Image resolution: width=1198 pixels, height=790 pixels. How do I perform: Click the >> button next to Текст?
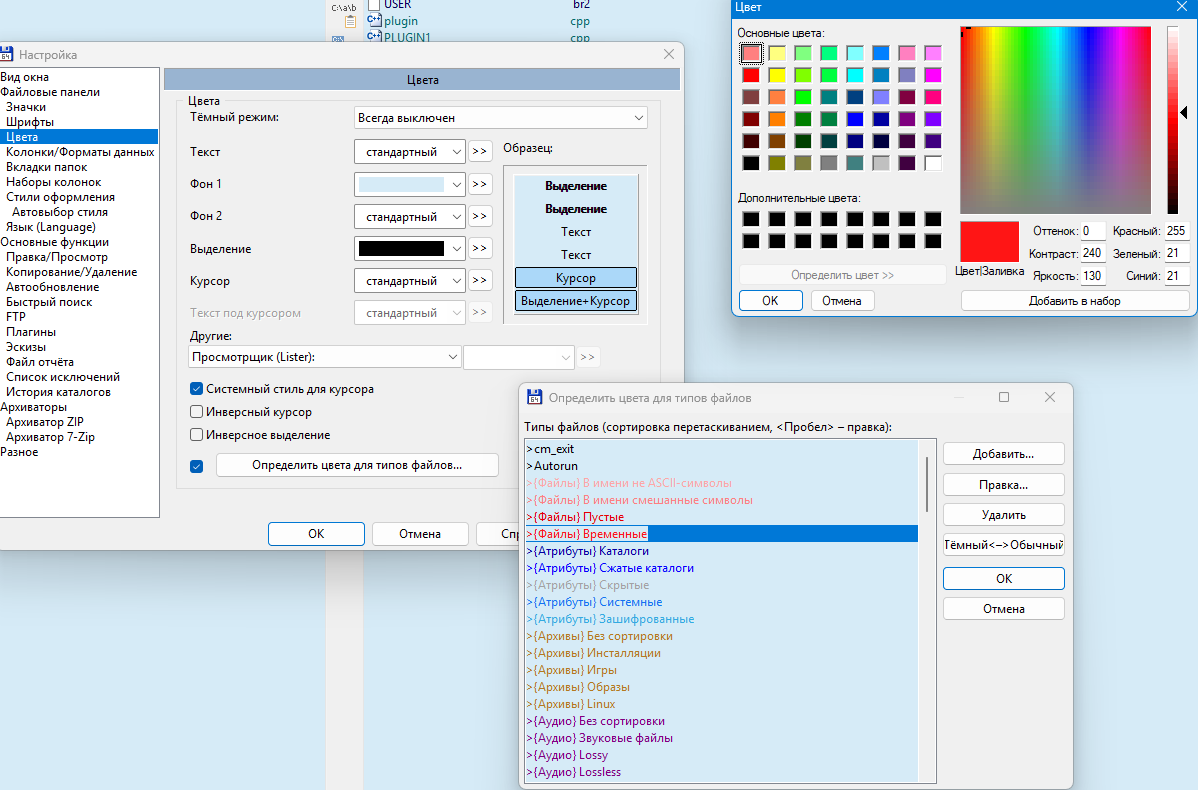click(x=480, y=152)
